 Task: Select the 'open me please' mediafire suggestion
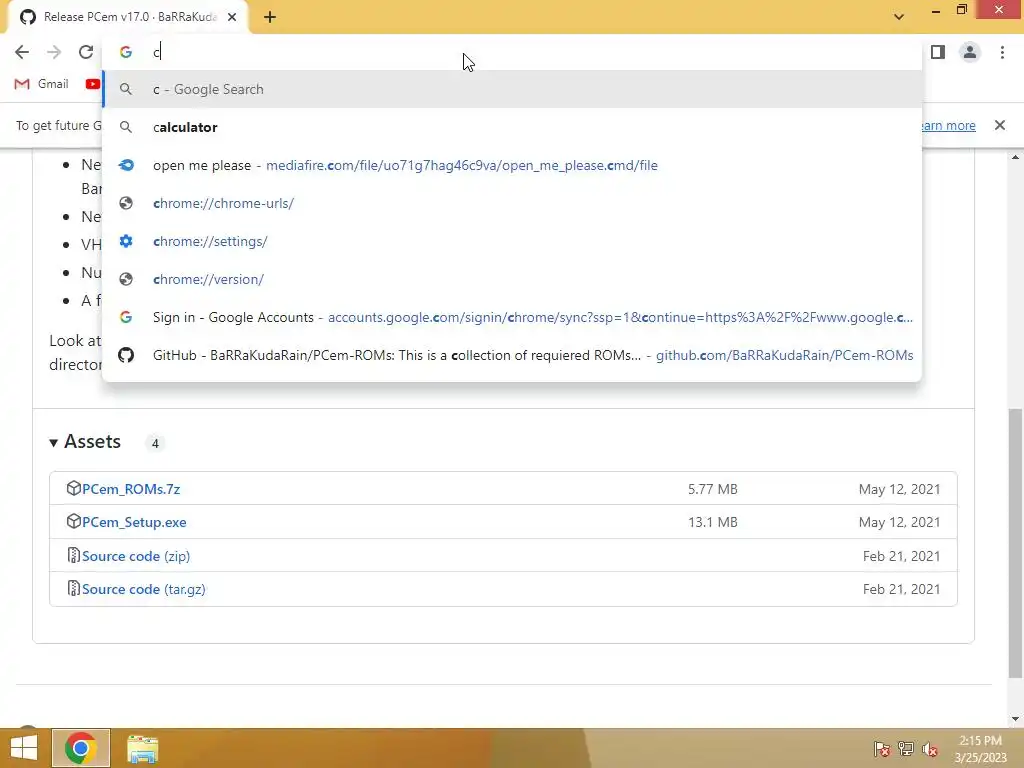coord(512,165)
